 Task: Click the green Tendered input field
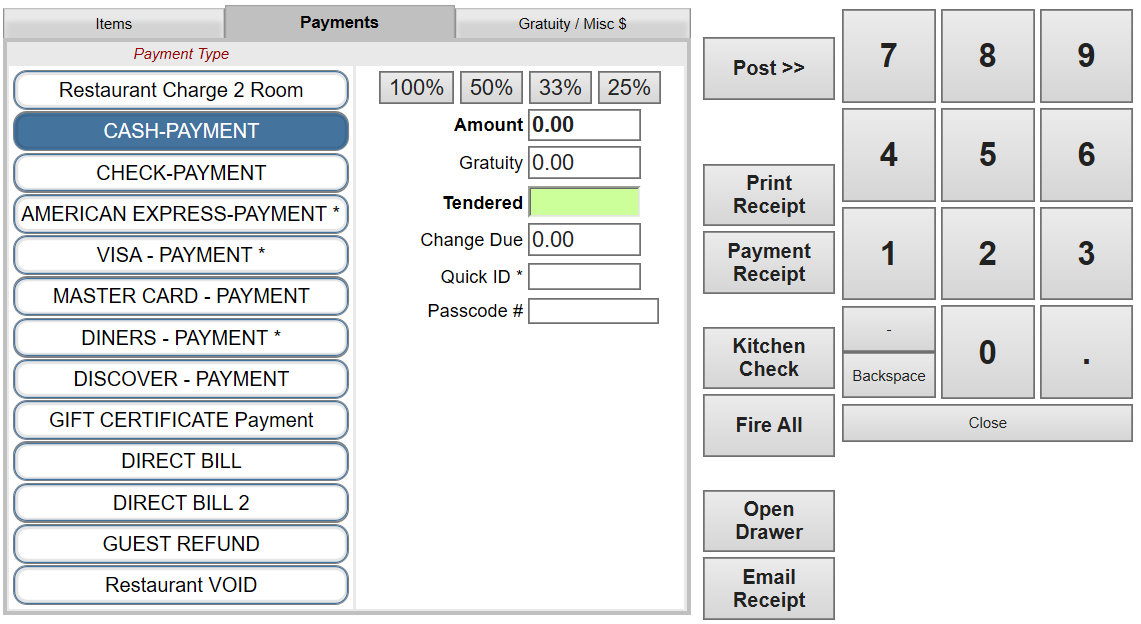coord(584,202)
